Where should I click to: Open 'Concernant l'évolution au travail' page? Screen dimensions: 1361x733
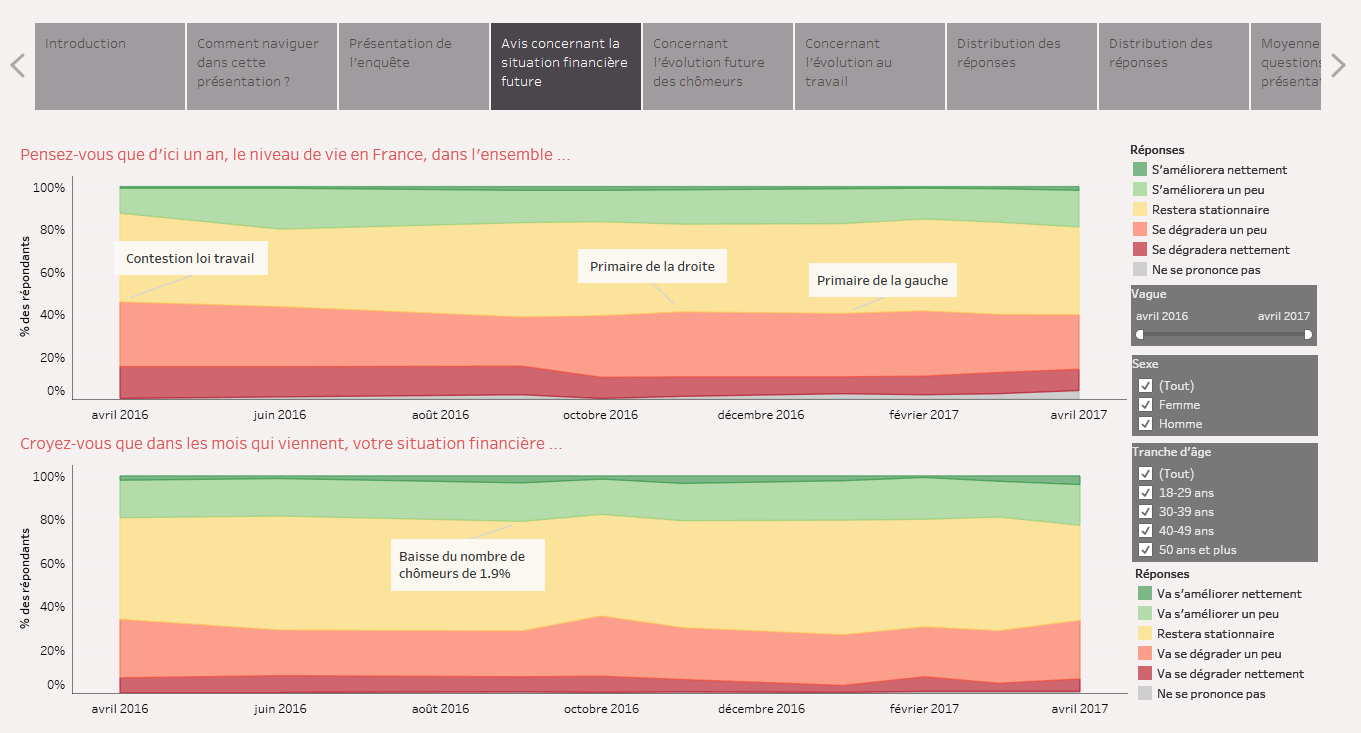point(869,66)
